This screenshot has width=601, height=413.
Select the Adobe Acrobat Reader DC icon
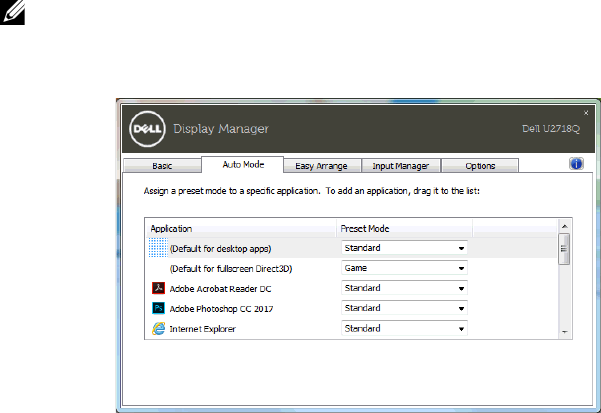tap(158, 288)
